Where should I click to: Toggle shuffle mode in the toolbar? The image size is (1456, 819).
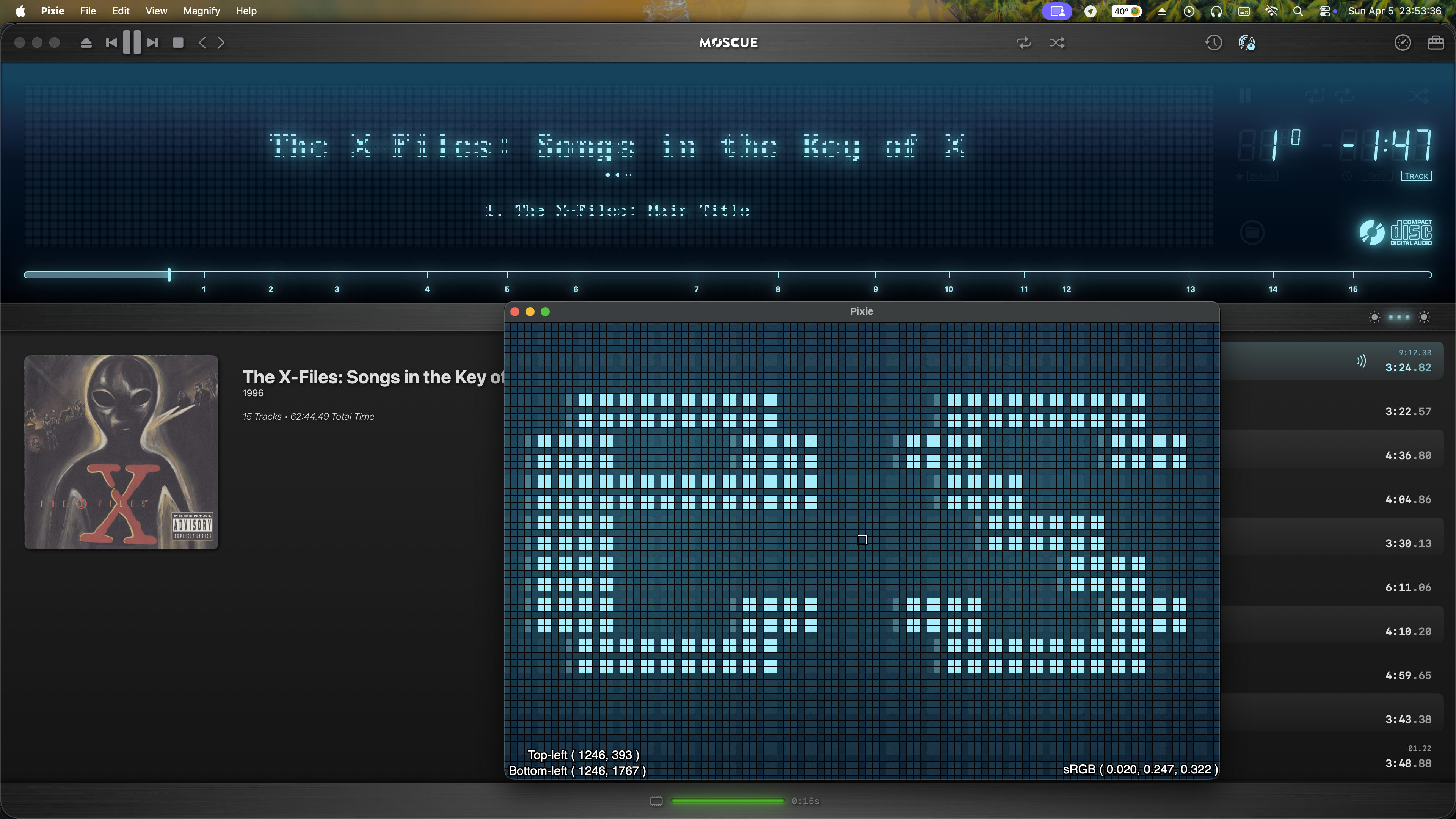(x=1057, y=43)
